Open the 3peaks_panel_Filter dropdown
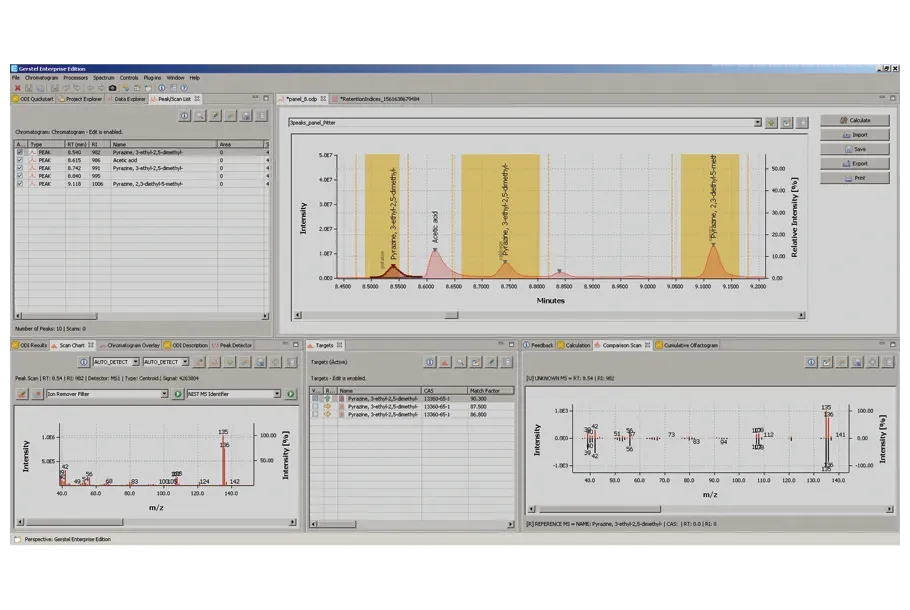The width and height of the screenshot is (910, 610). (x=757, y=122)
